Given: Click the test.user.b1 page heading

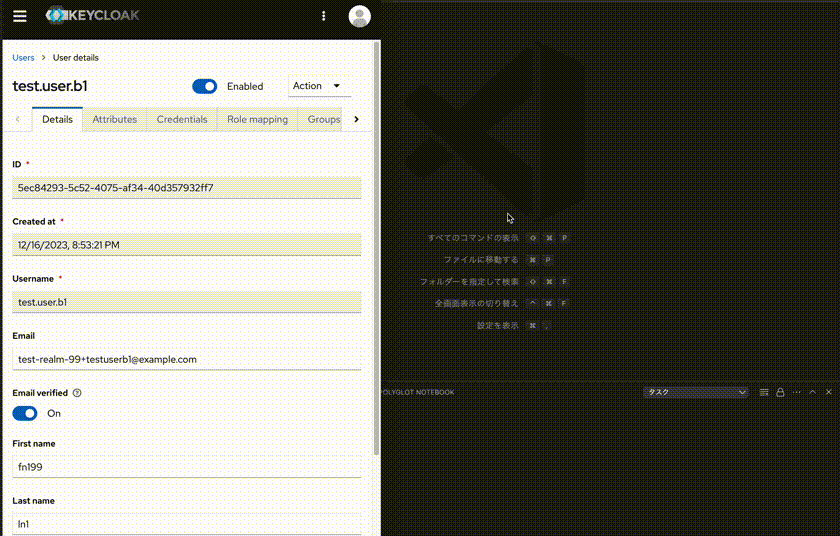Looking at the screenshot, I should tap(50, 86).
